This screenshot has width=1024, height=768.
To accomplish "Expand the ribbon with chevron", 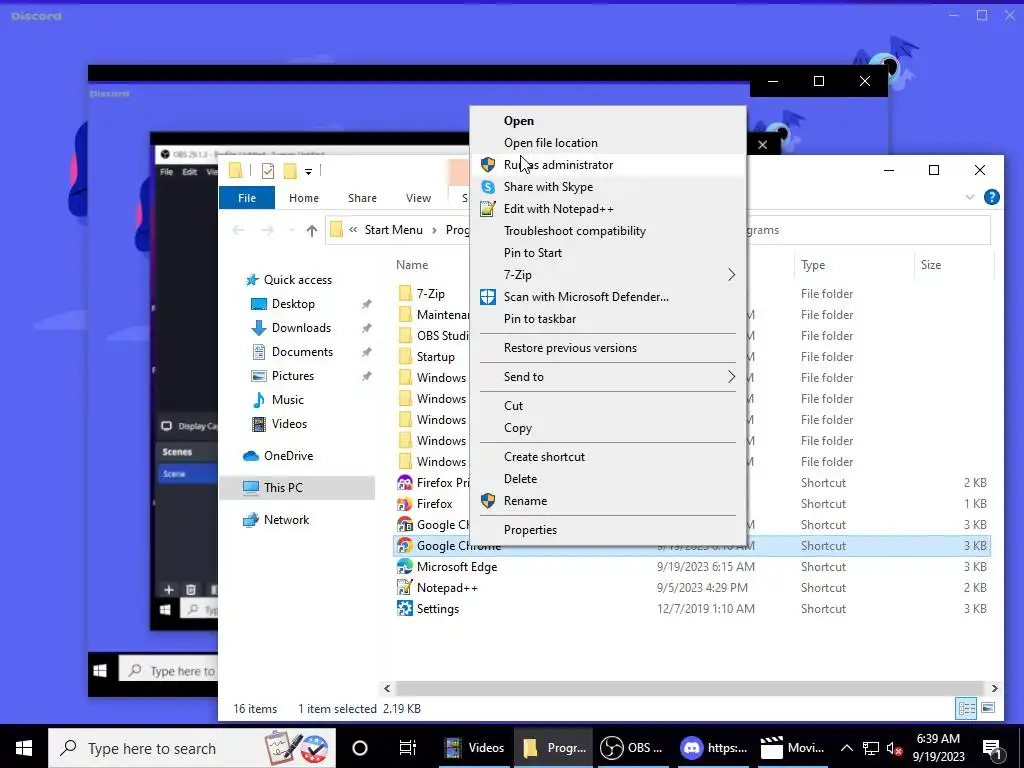I will click(x=970, y=197).
